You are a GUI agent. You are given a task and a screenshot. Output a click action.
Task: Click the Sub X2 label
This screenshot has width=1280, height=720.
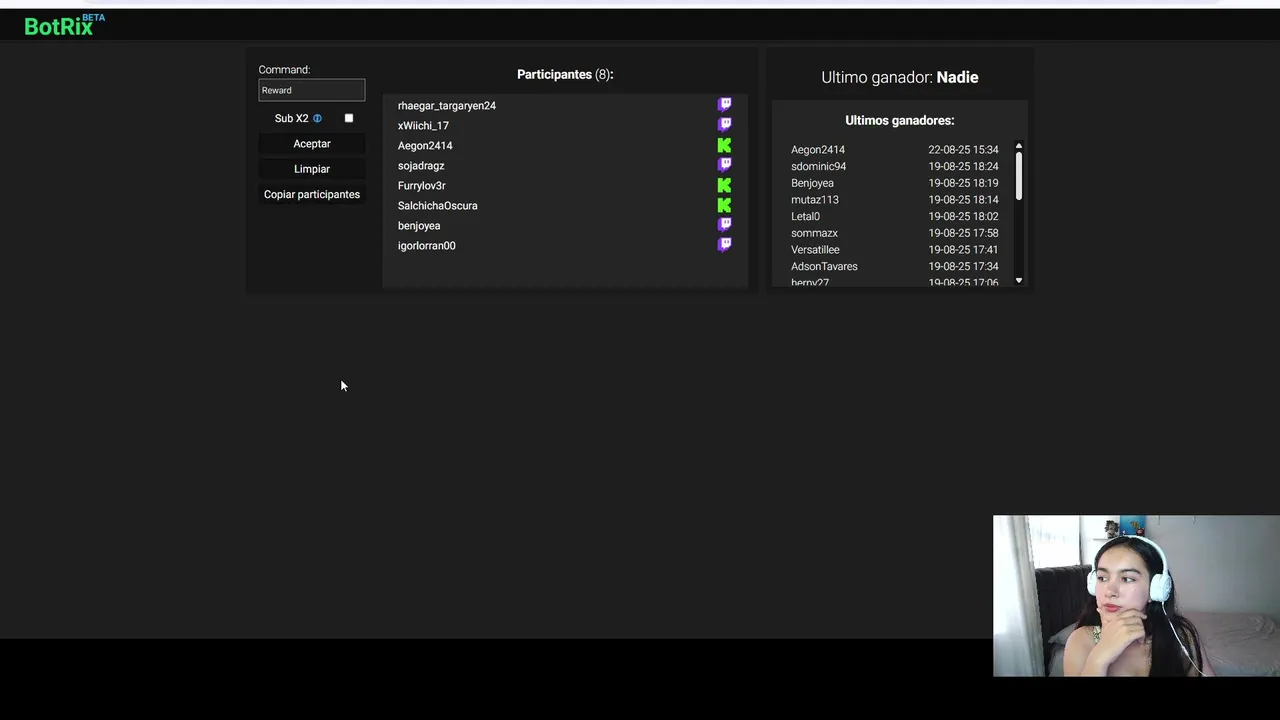click(x=291, y=118)
